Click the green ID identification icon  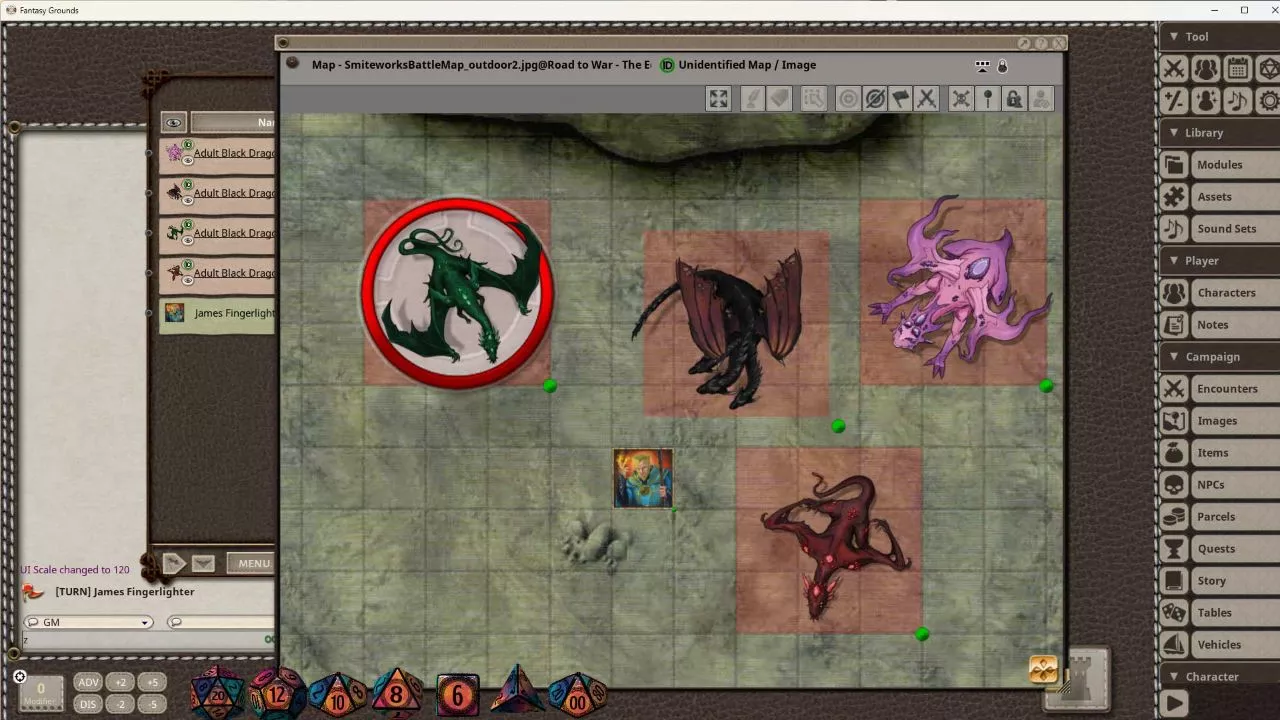click(667, 65)
